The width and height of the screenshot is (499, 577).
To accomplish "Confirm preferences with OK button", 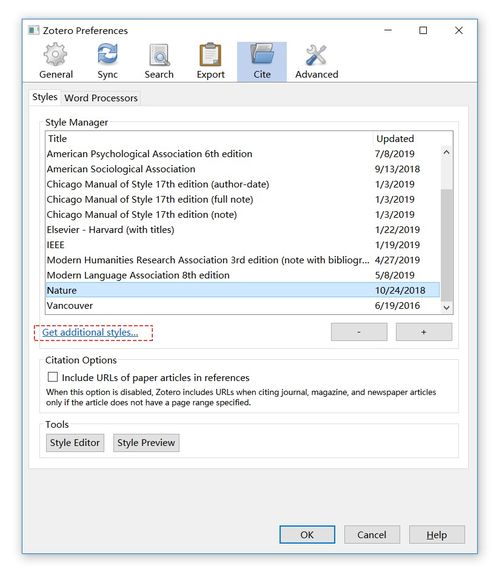I will coord(307,534).
